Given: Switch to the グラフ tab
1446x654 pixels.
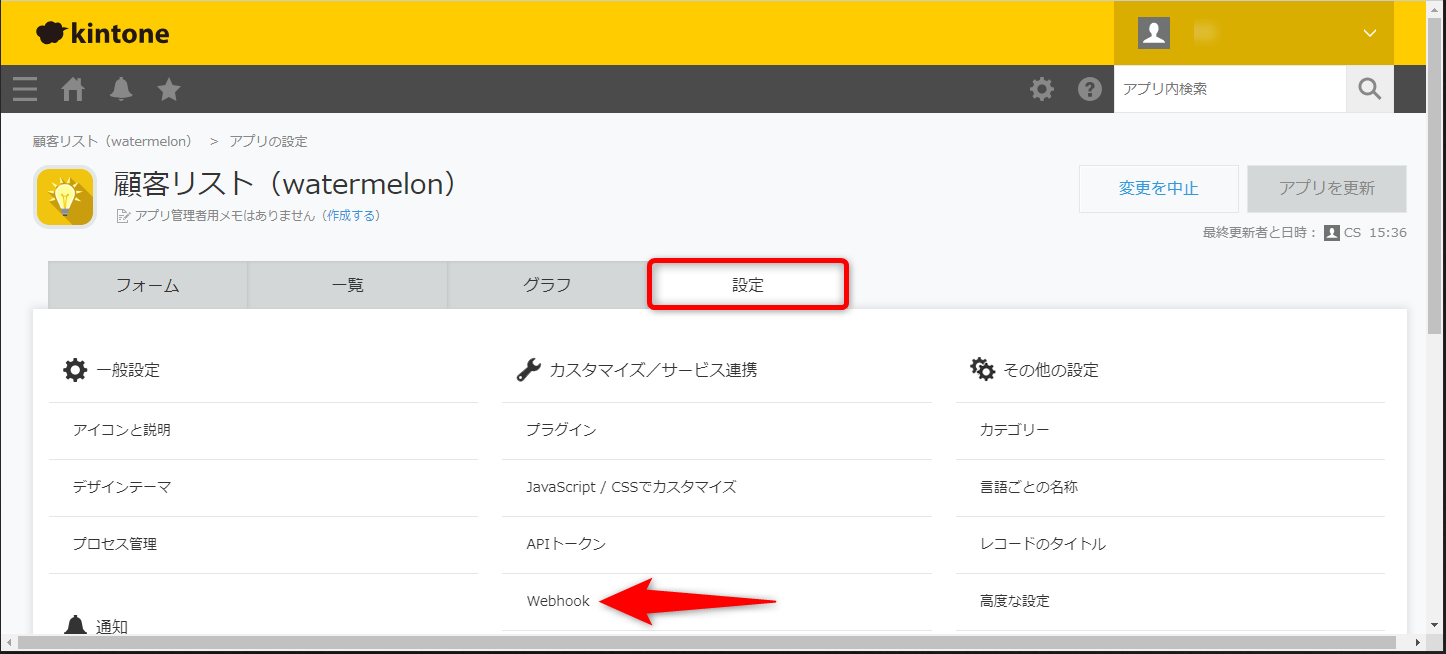Looking at the screenshot, I should click(547, 285).
